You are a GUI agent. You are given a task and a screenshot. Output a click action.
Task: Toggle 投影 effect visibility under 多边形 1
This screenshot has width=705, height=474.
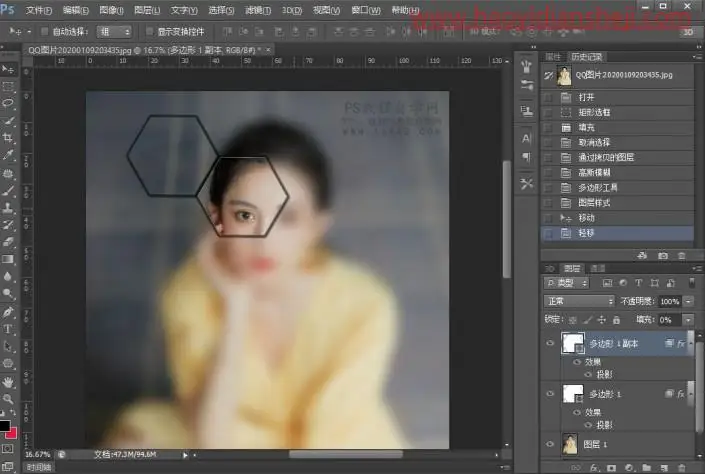[588, 425]
